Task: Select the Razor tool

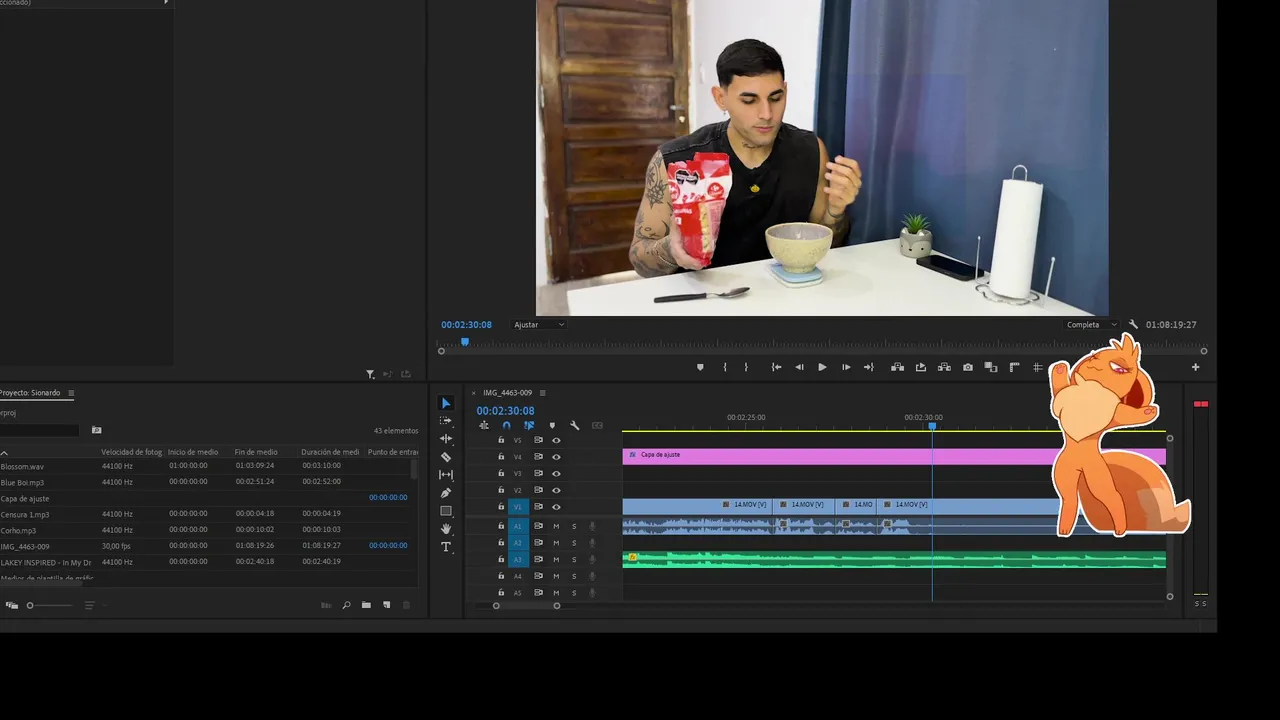Action: click(446, 457)
